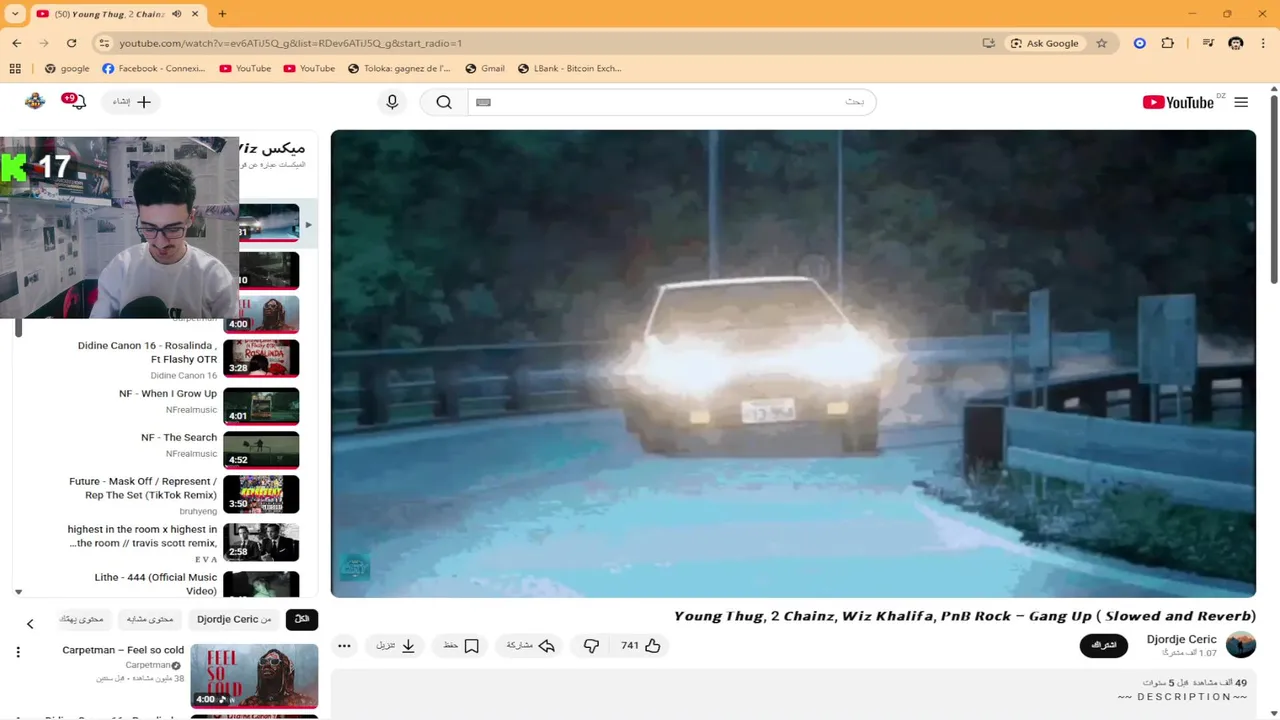The height and width of the screenshot is (720, 1280).
Task: Open the google bookmark
Action: [x=67, y=68]
